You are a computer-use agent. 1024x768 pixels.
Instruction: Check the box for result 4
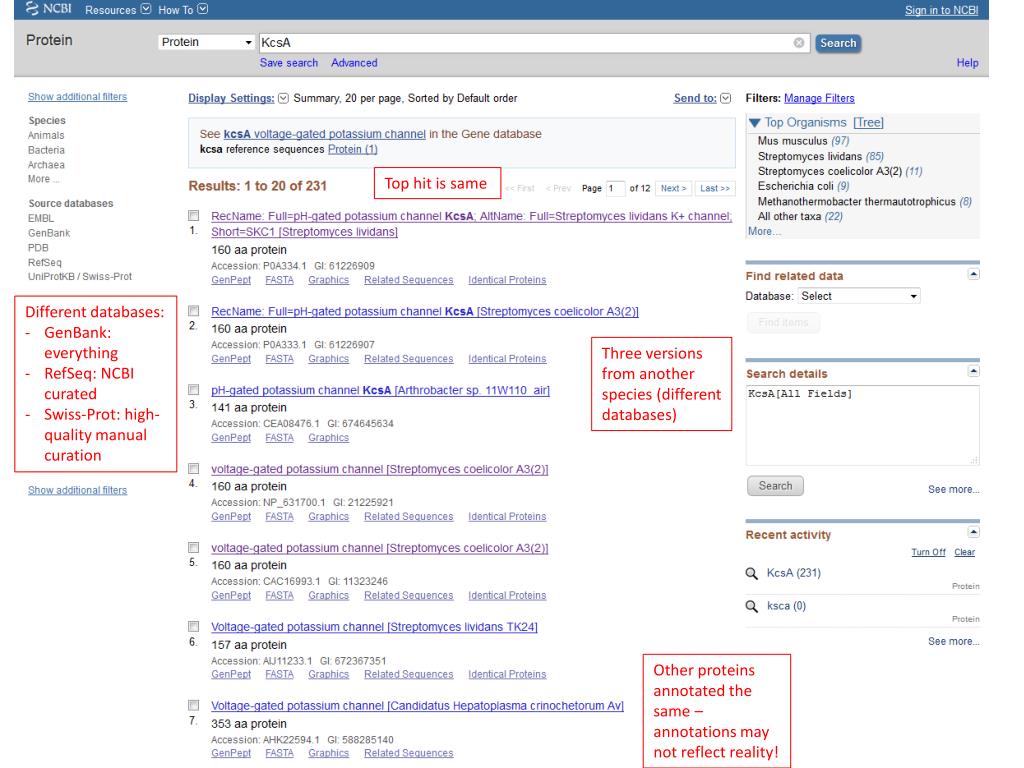pos(193,469)
